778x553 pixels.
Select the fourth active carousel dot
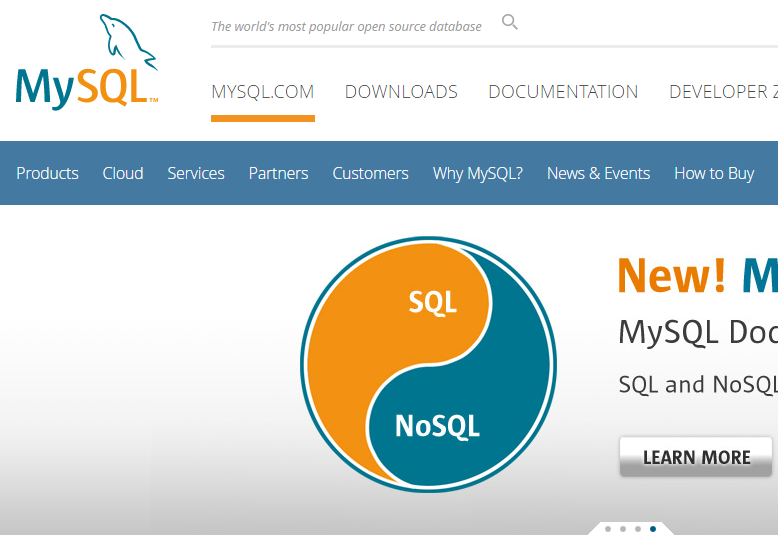point(653,529)
